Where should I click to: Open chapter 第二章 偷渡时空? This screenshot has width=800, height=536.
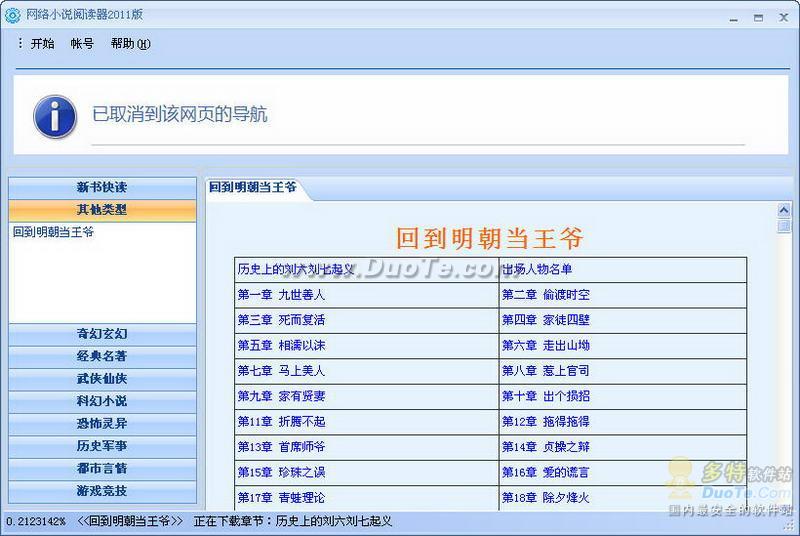tap(546, 295)
